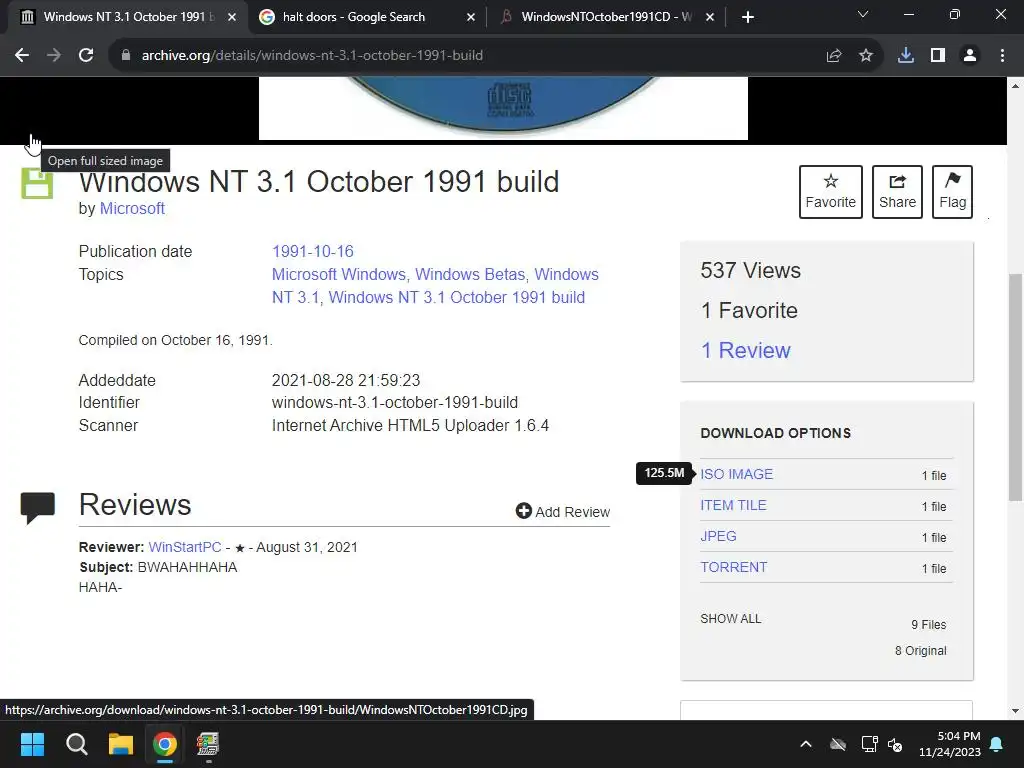Open WinStartPC reviewer profile link
The height and width of the screenshot is (768, 1024).
(185, 547)
